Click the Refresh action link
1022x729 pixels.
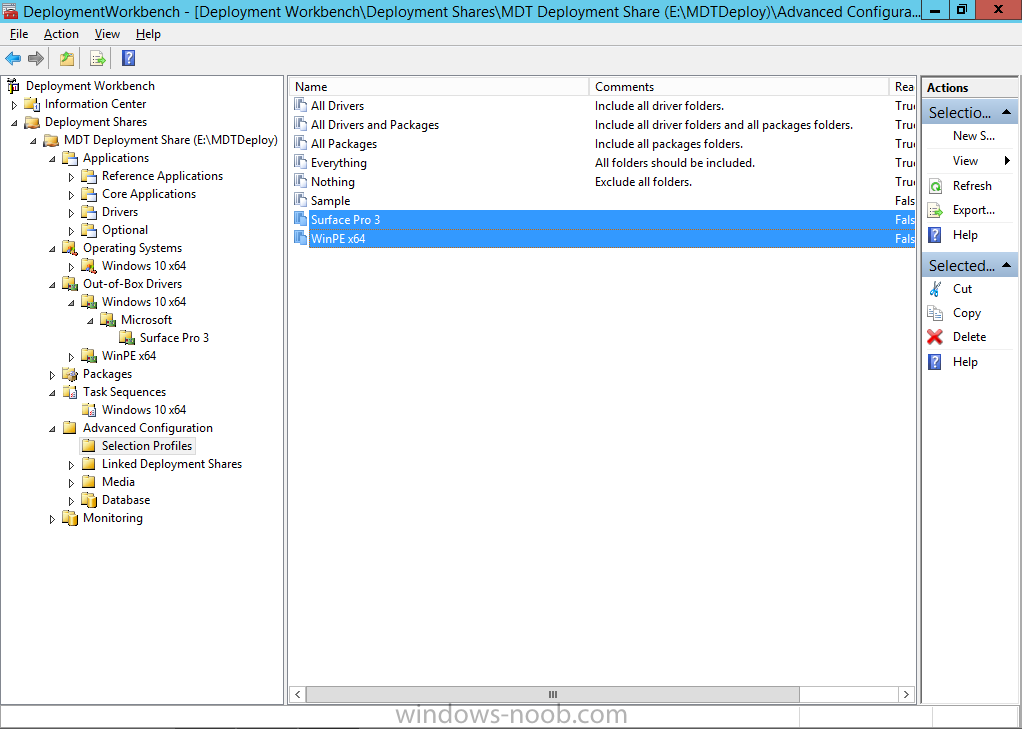[x=972, y=186]
